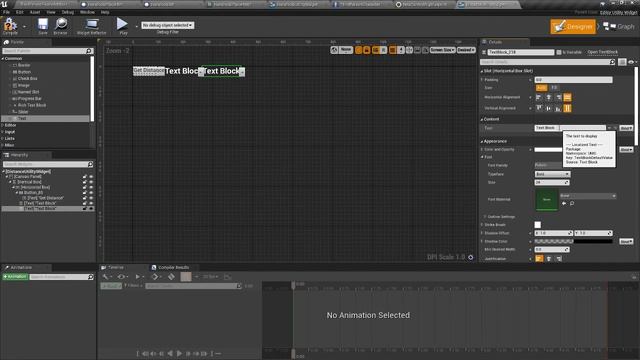Image resolution: width=640 pixels, height=360 pixels.
Task: Set Horizontal Alignment to left
Action: [539, 97]
